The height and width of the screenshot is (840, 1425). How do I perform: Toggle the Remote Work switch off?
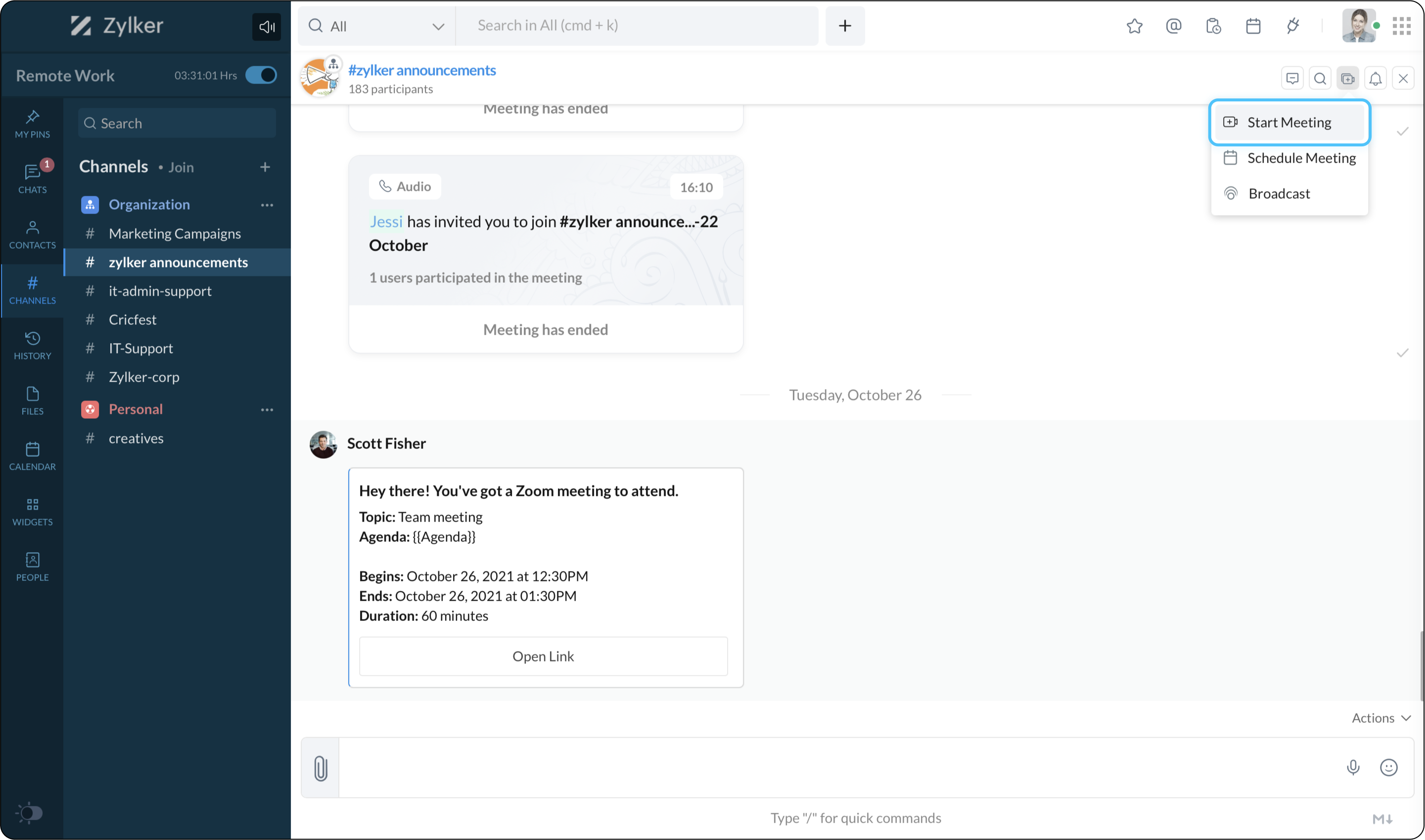click(x=261, y=75)
